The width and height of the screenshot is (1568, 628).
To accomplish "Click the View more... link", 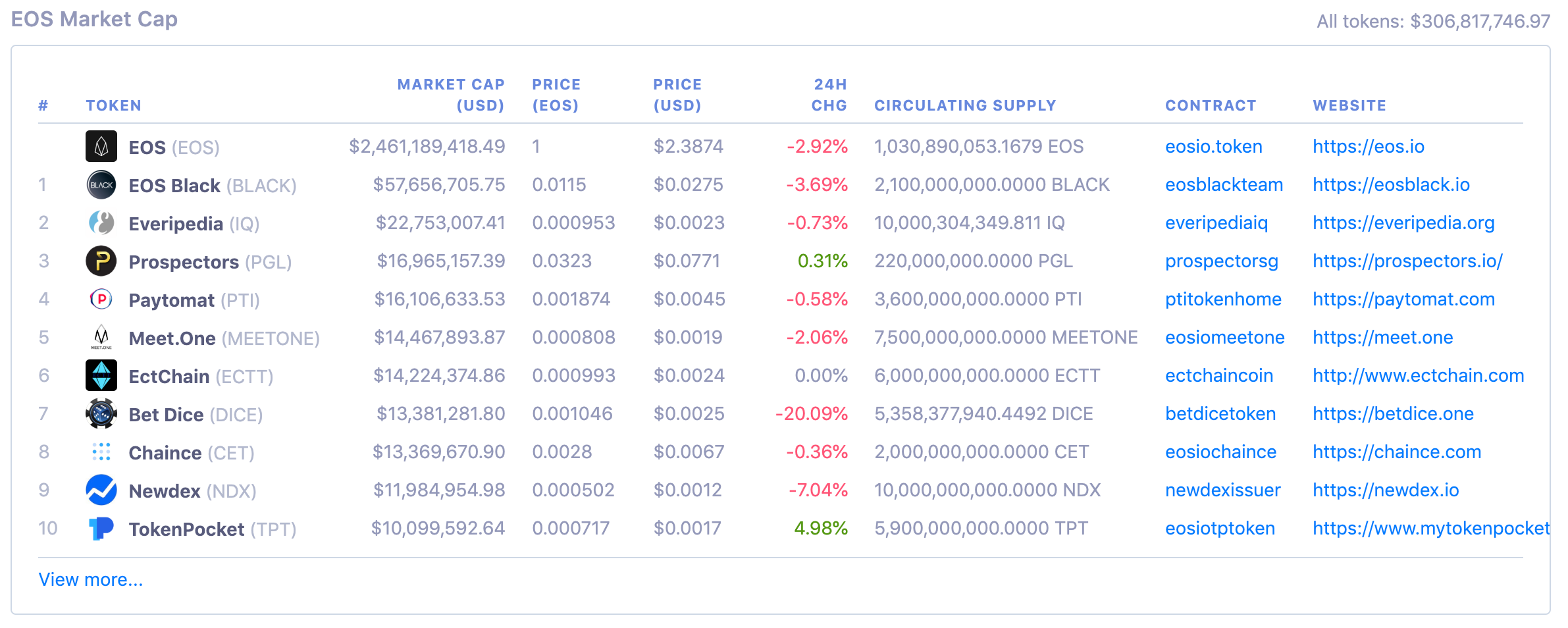I will point(90,579).
